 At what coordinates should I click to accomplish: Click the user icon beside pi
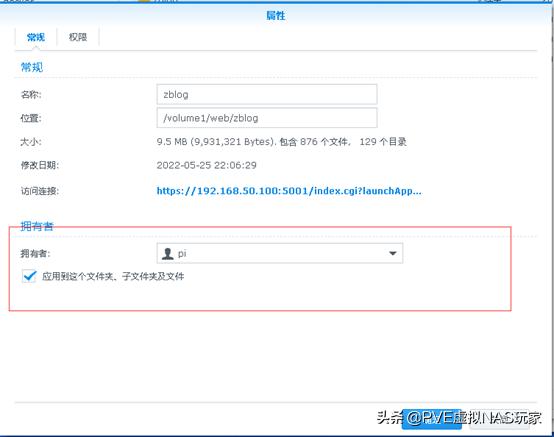[x=167, y=253]
